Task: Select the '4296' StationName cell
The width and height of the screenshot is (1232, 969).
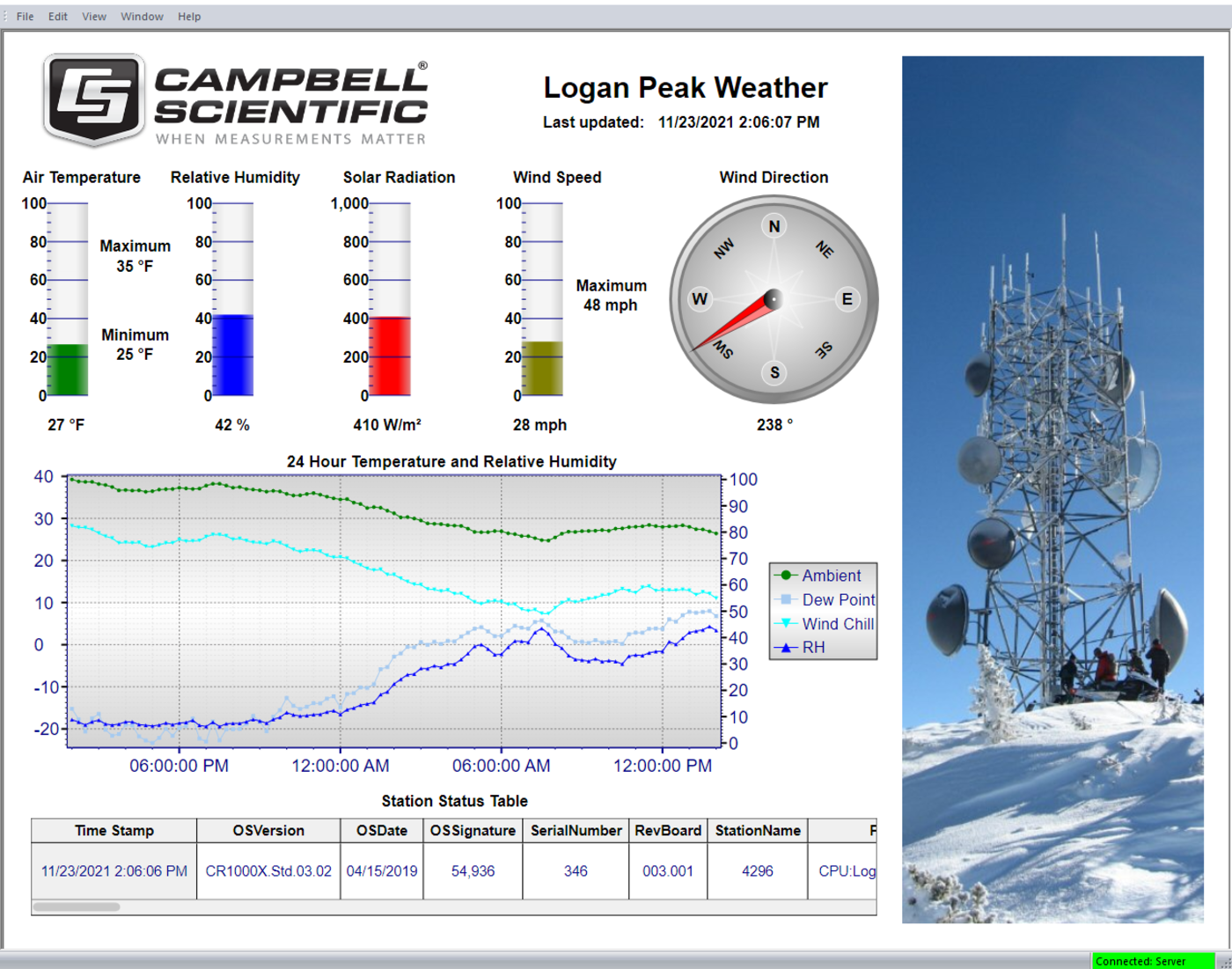Action: [x=758, y=871]
